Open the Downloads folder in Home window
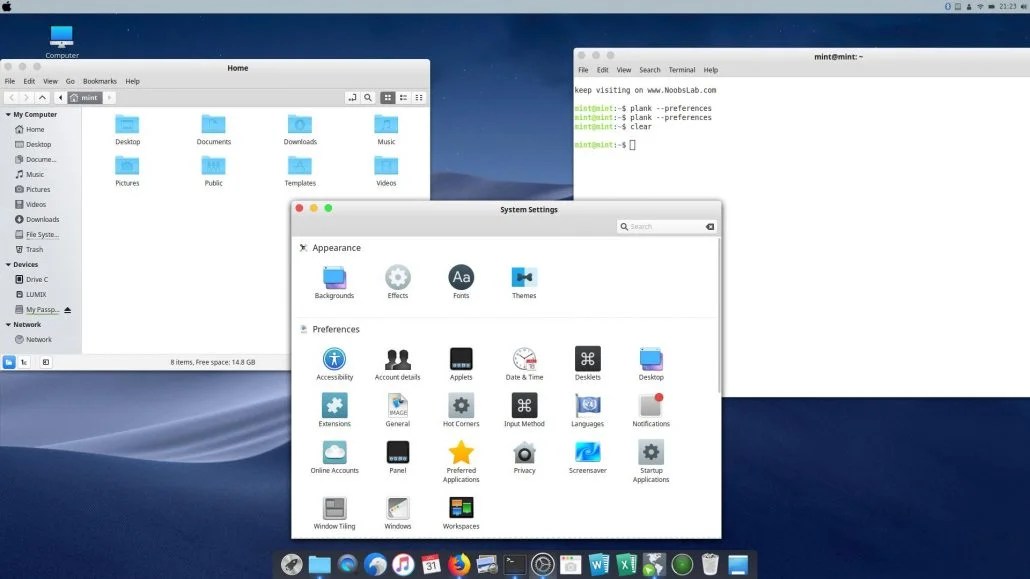The image size is (1030, 579). (300, 125)
